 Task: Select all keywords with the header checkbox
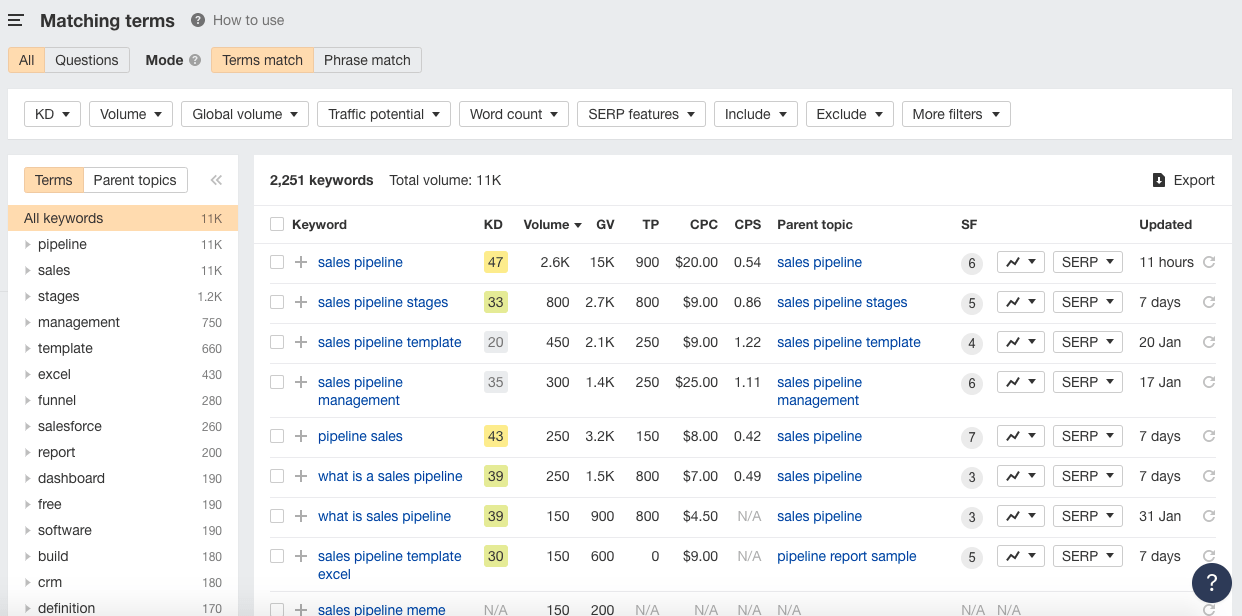(x=277, y=224)
